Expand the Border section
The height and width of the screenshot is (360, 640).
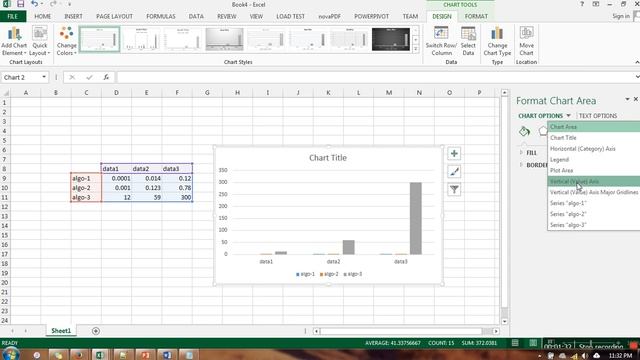pos(533,165)
